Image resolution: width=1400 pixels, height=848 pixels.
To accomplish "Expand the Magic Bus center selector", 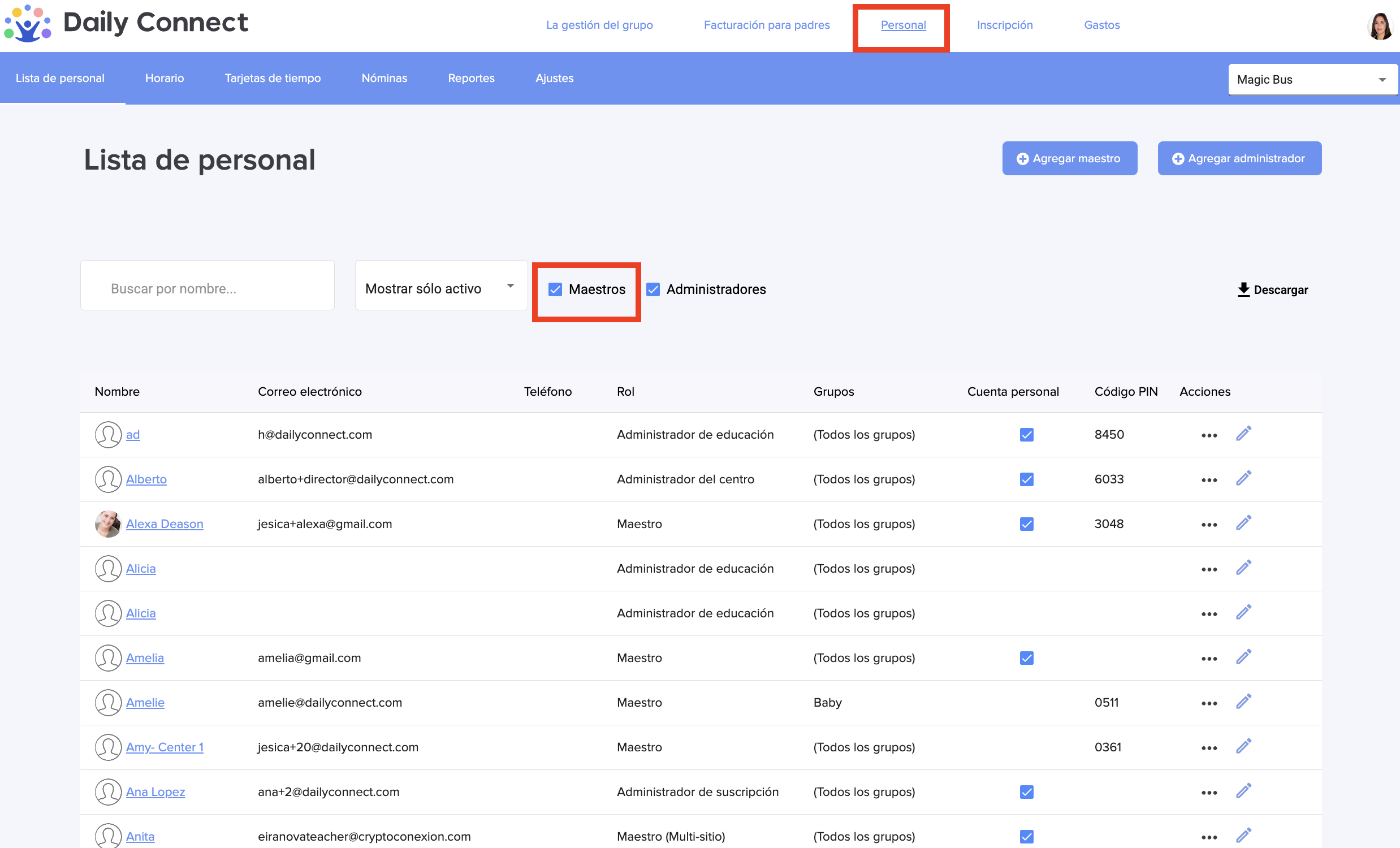I will click(1312, 80).
